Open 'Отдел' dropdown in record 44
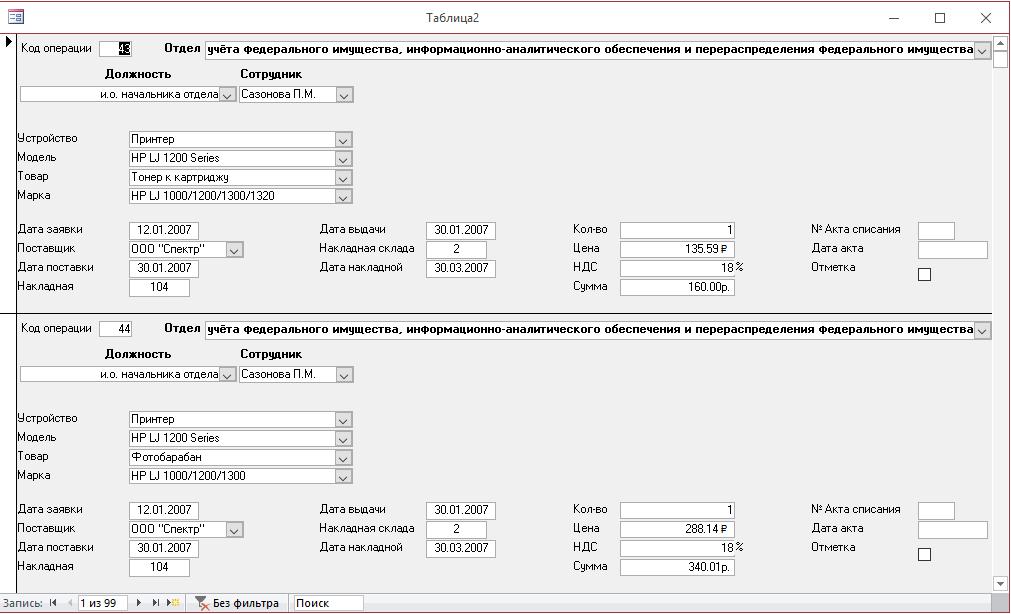 click(x=982, y=330)
